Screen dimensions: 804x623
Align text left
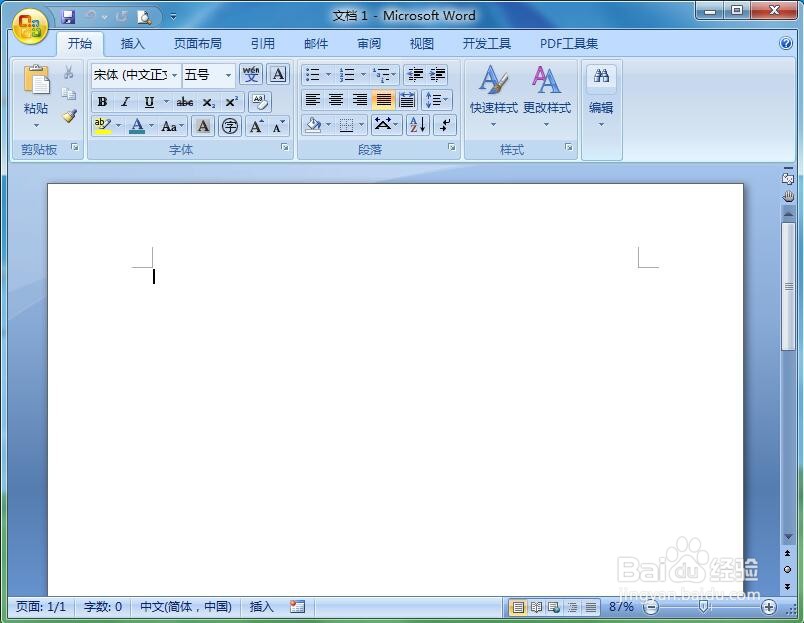pos(312,99)
